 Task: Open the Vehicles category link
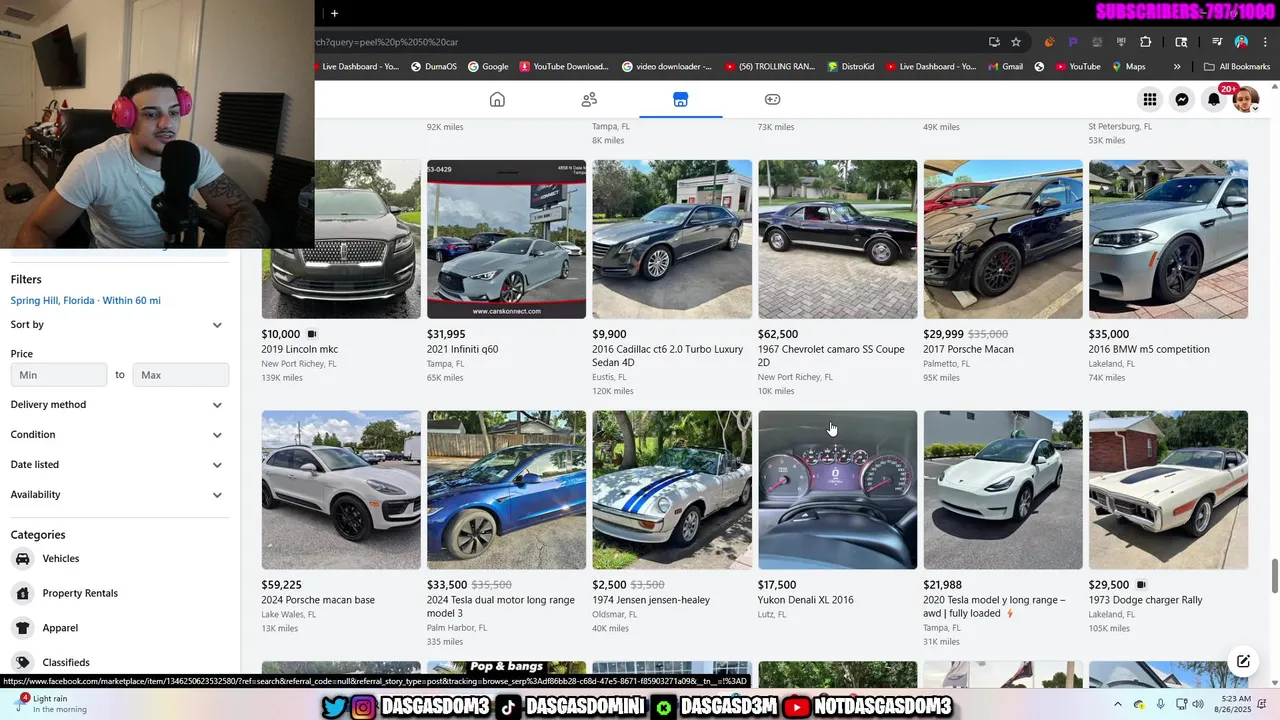61,559
